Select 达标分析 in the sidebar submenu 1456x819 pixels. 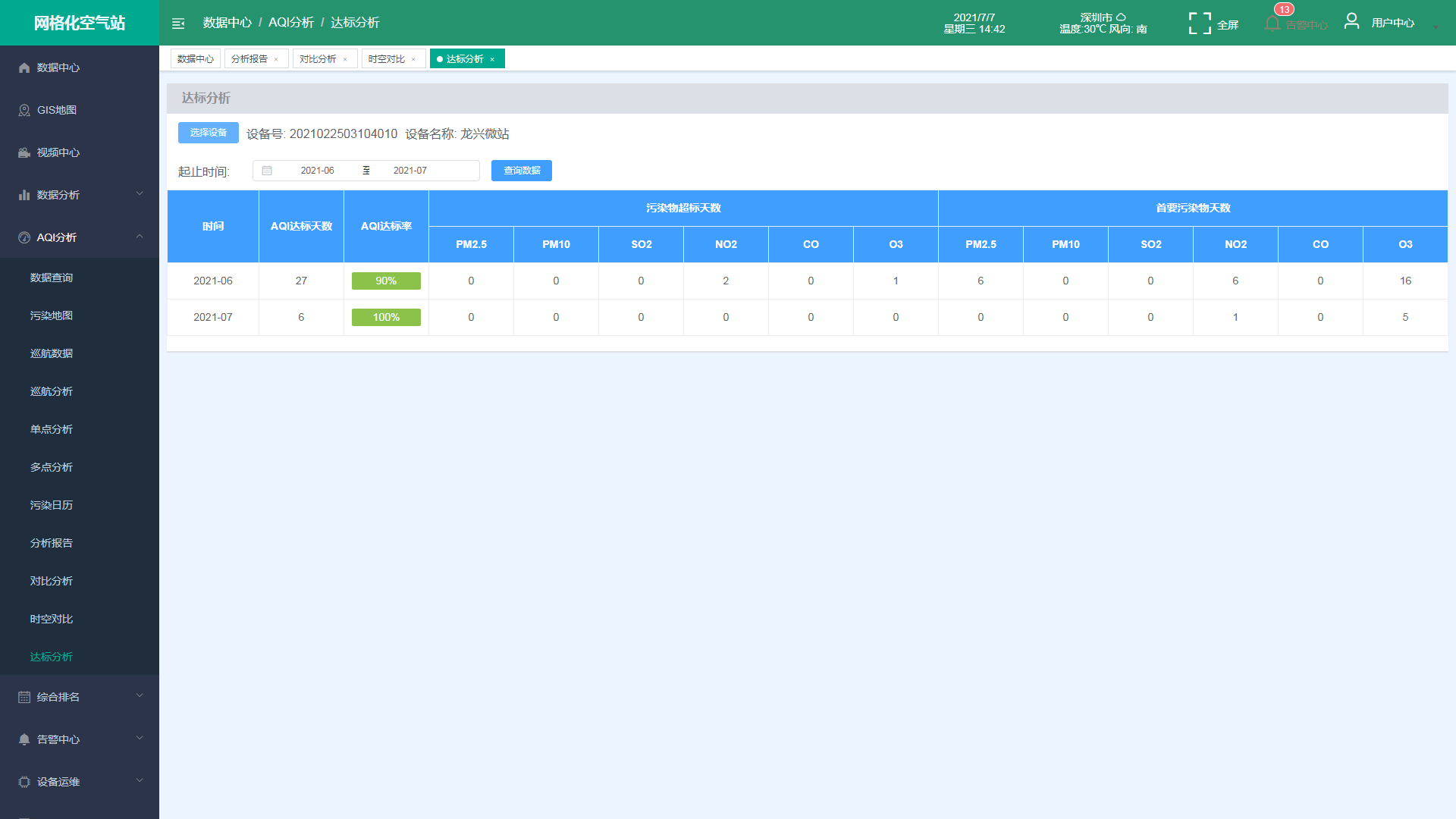click(80, 657)
